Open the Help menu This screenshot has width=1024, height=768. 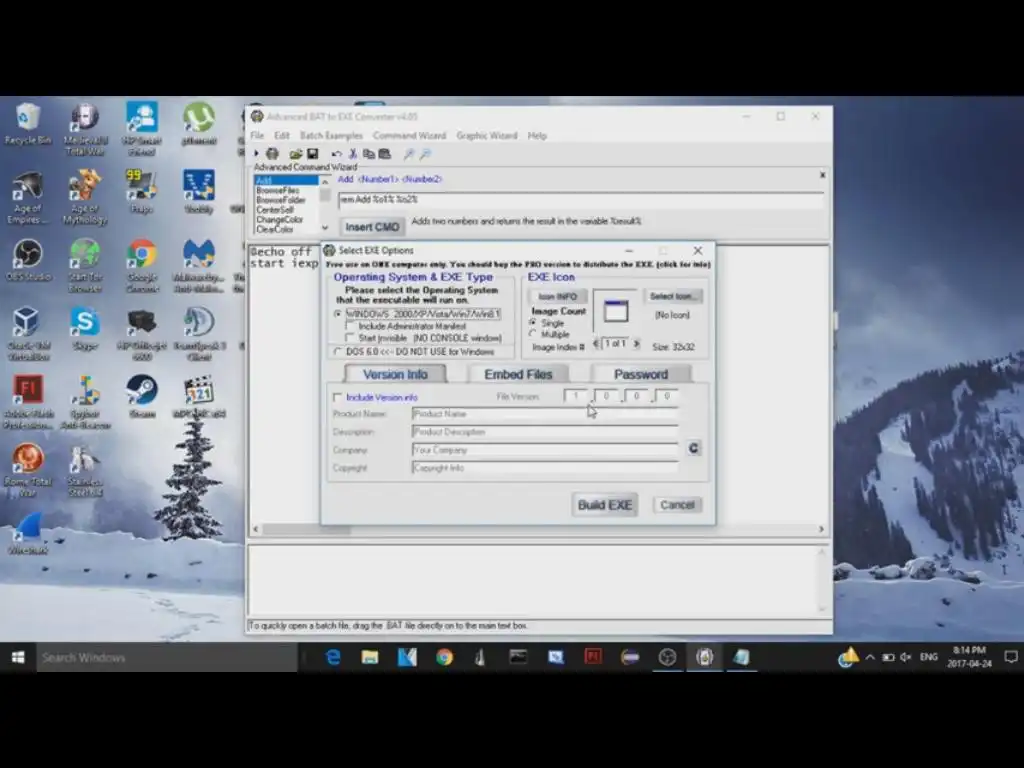click(537, 135)
